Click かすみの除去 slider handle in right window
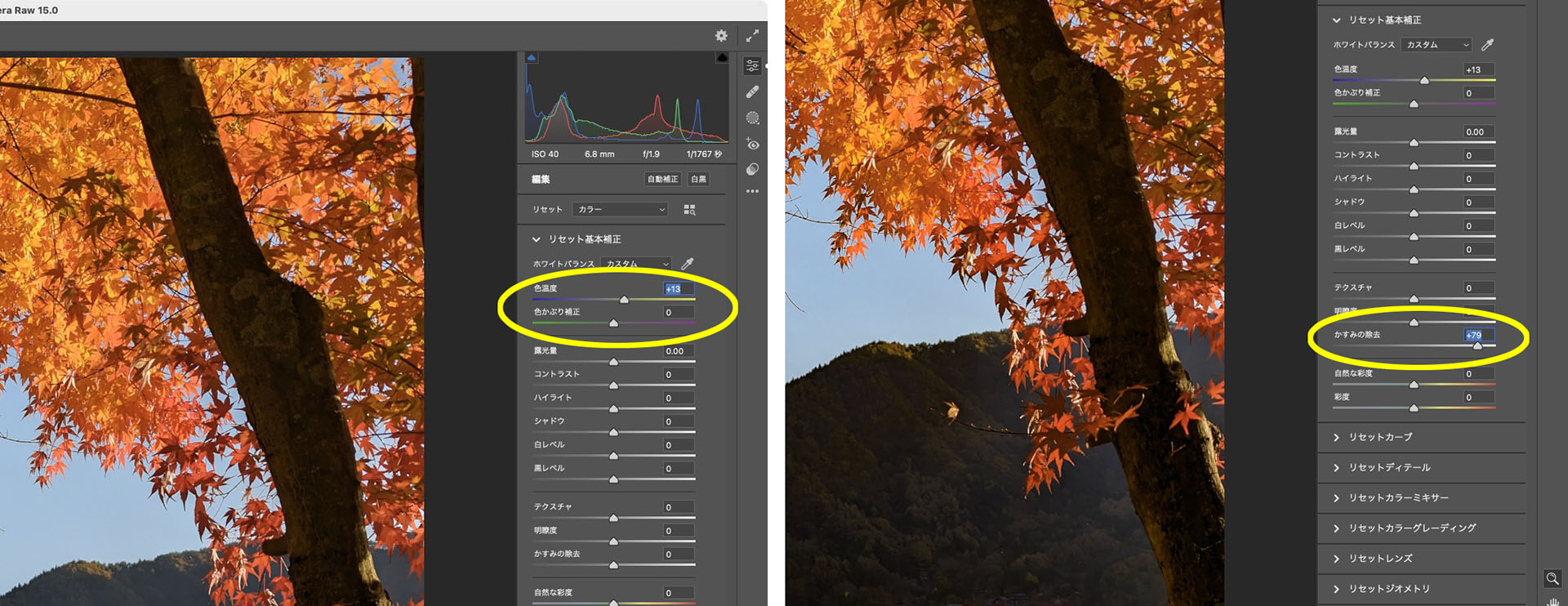 [x=1477, y=346]
